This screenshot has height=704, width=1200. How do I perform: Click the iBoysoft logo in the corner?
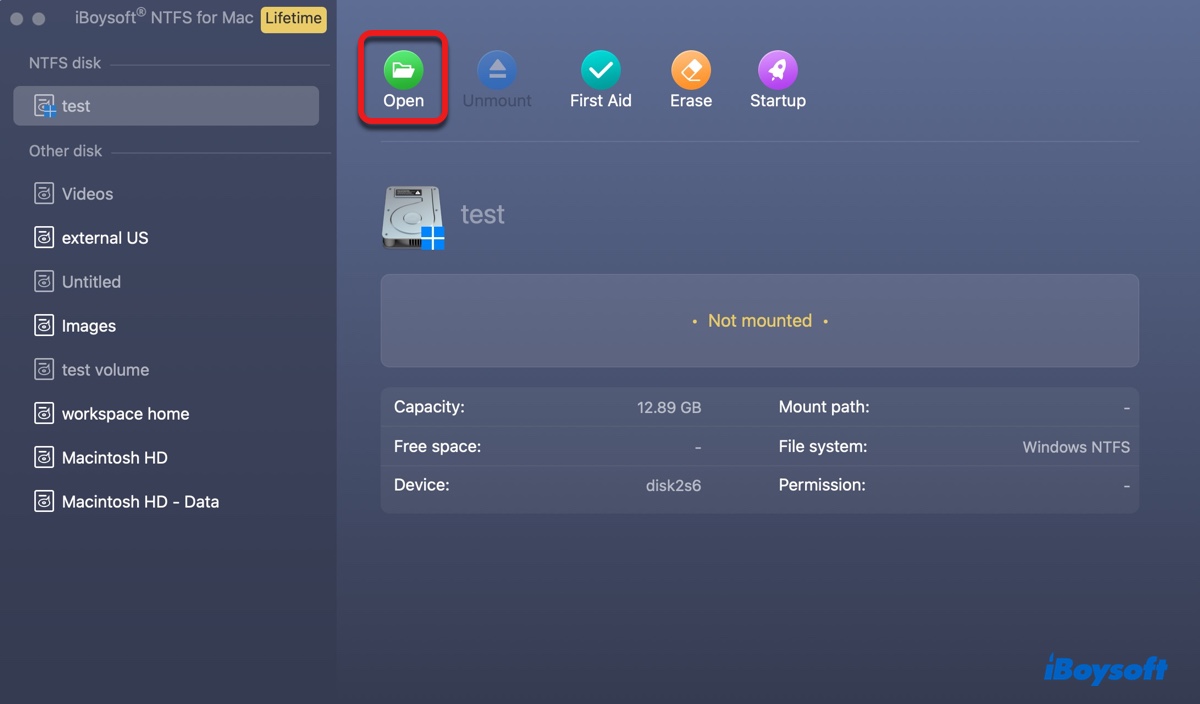[x=1104, y=670]
